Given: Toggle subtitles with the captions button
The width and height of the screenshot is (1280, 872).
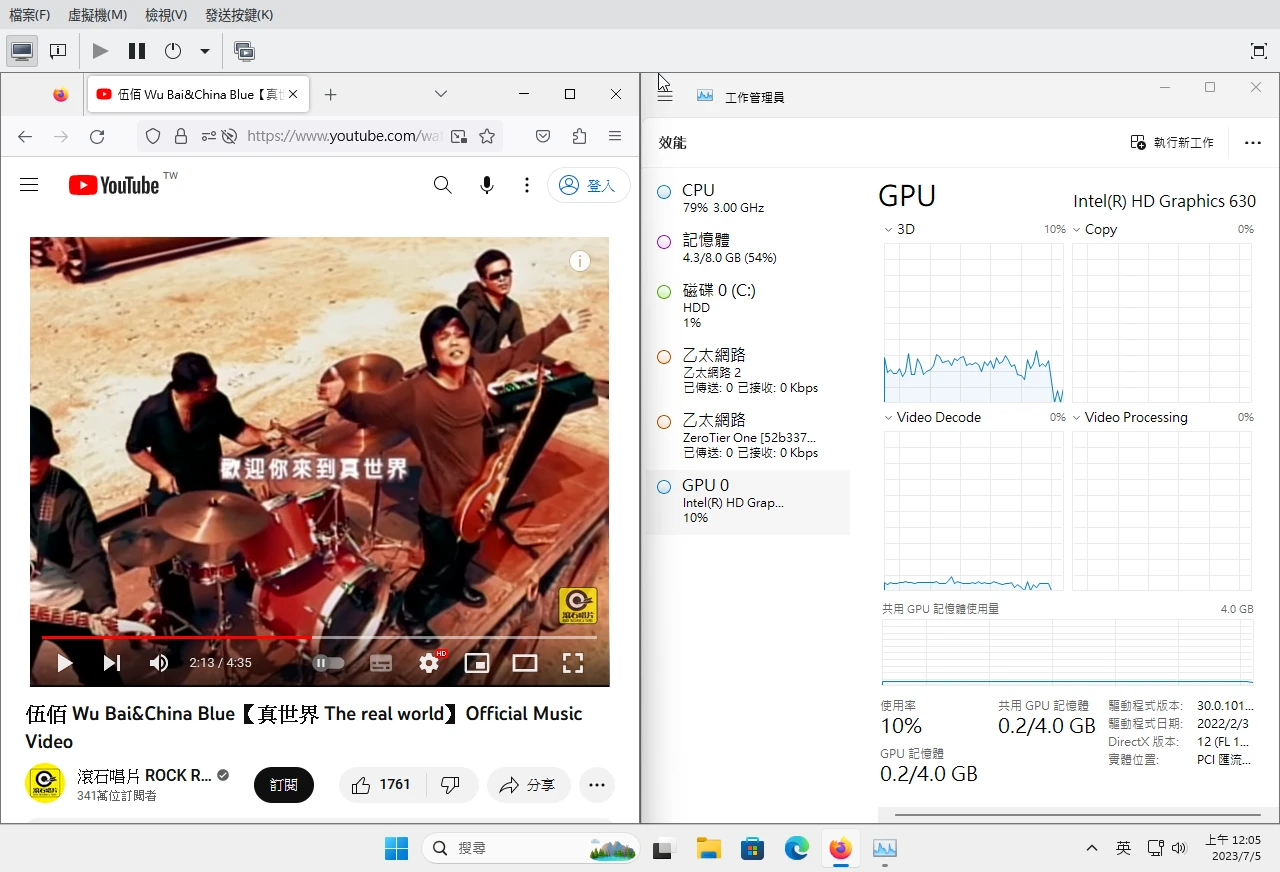Looking at the screenshot, I should pos(381,663).
